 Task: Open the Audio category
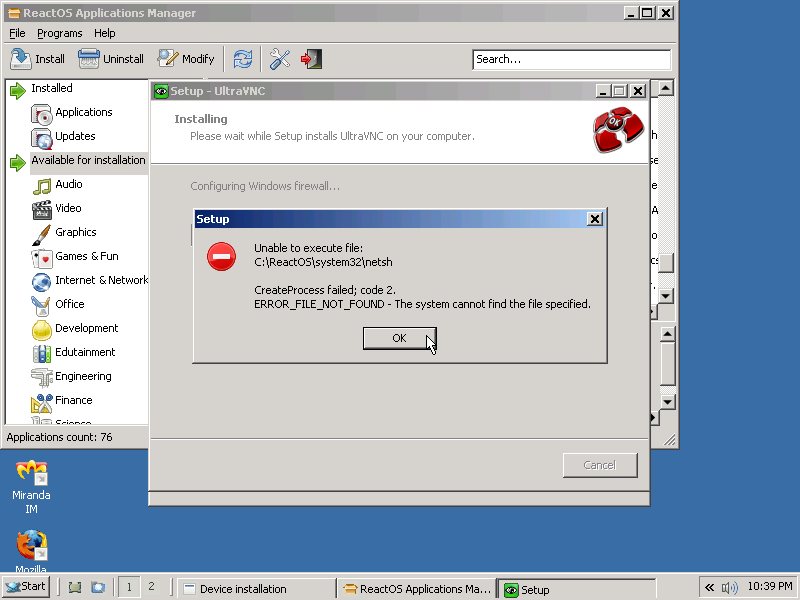pyautogui.click(x=68, y=184)
